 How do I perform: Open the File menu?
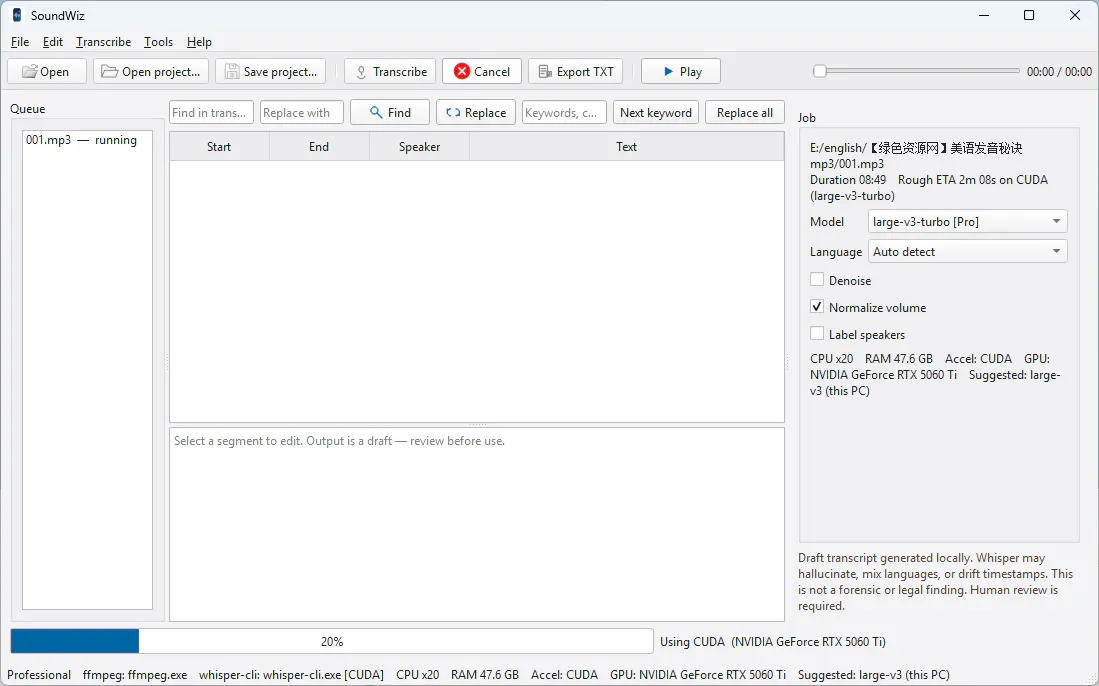pos(20,42)
